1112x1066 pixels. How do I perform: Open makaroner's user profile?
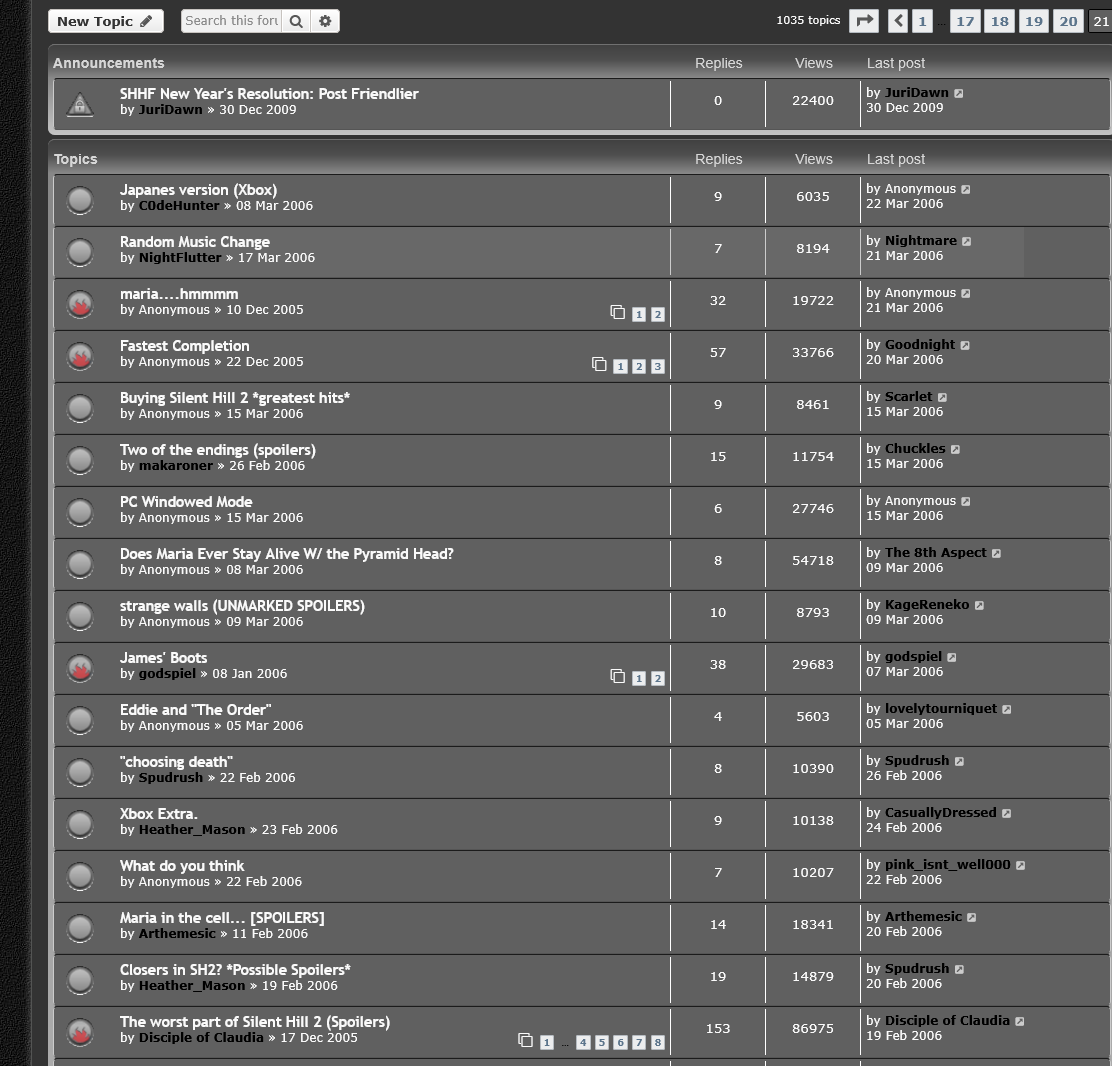pyautogui.click(x=176, y=466)
